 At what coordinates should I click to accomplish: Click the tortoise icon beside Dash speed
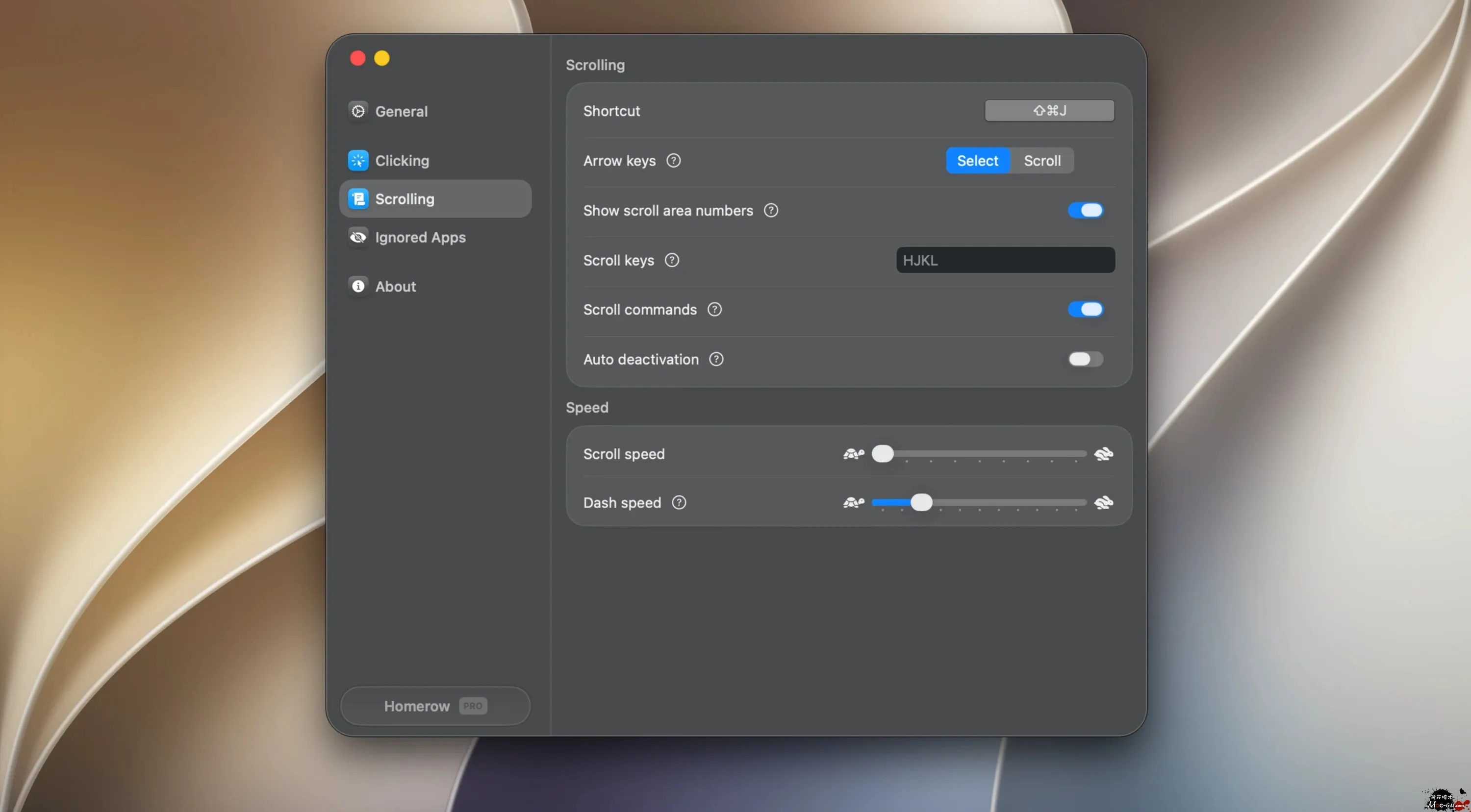(x=854, y=502)
